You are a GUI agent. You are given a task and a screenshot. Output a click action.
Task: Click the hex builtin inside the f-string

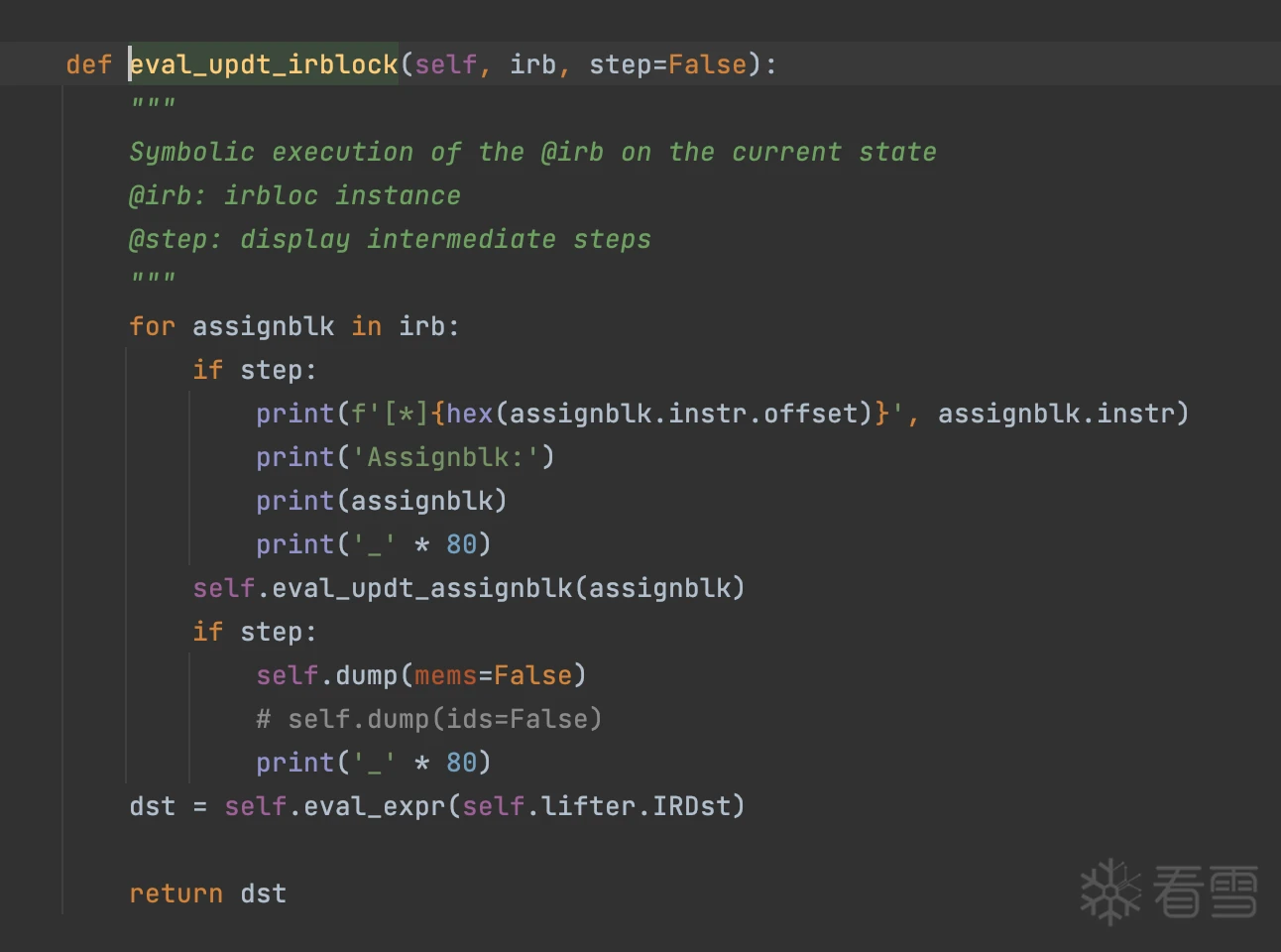coord(469,414)
